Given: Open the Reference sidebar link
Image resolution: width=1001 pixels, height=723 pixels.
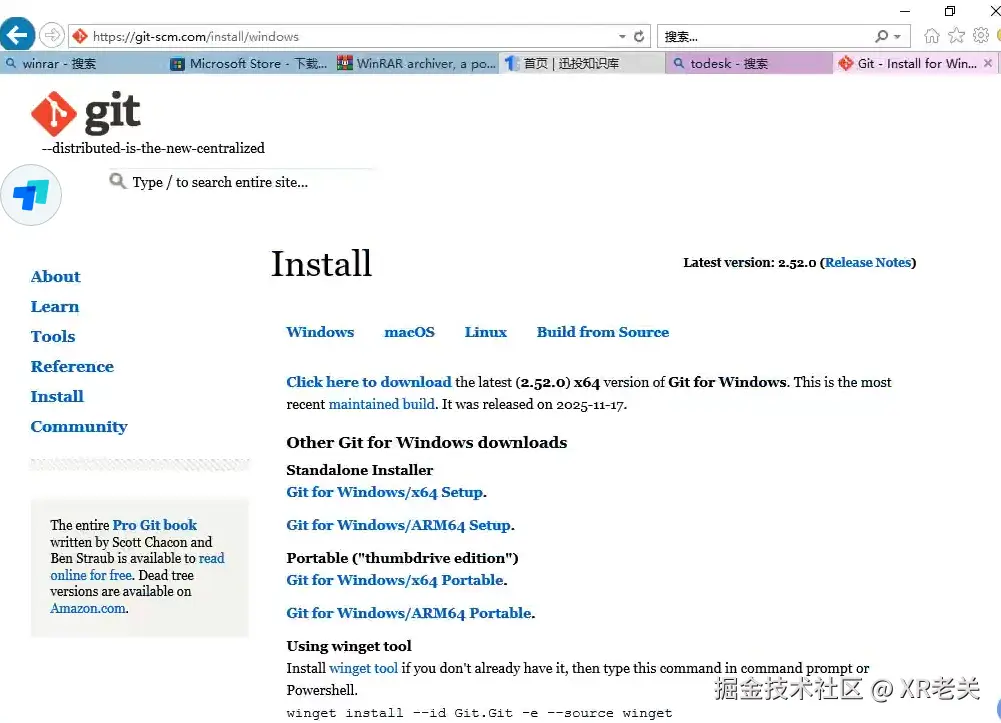Looking at the screenshot, I should pos(72,366).
